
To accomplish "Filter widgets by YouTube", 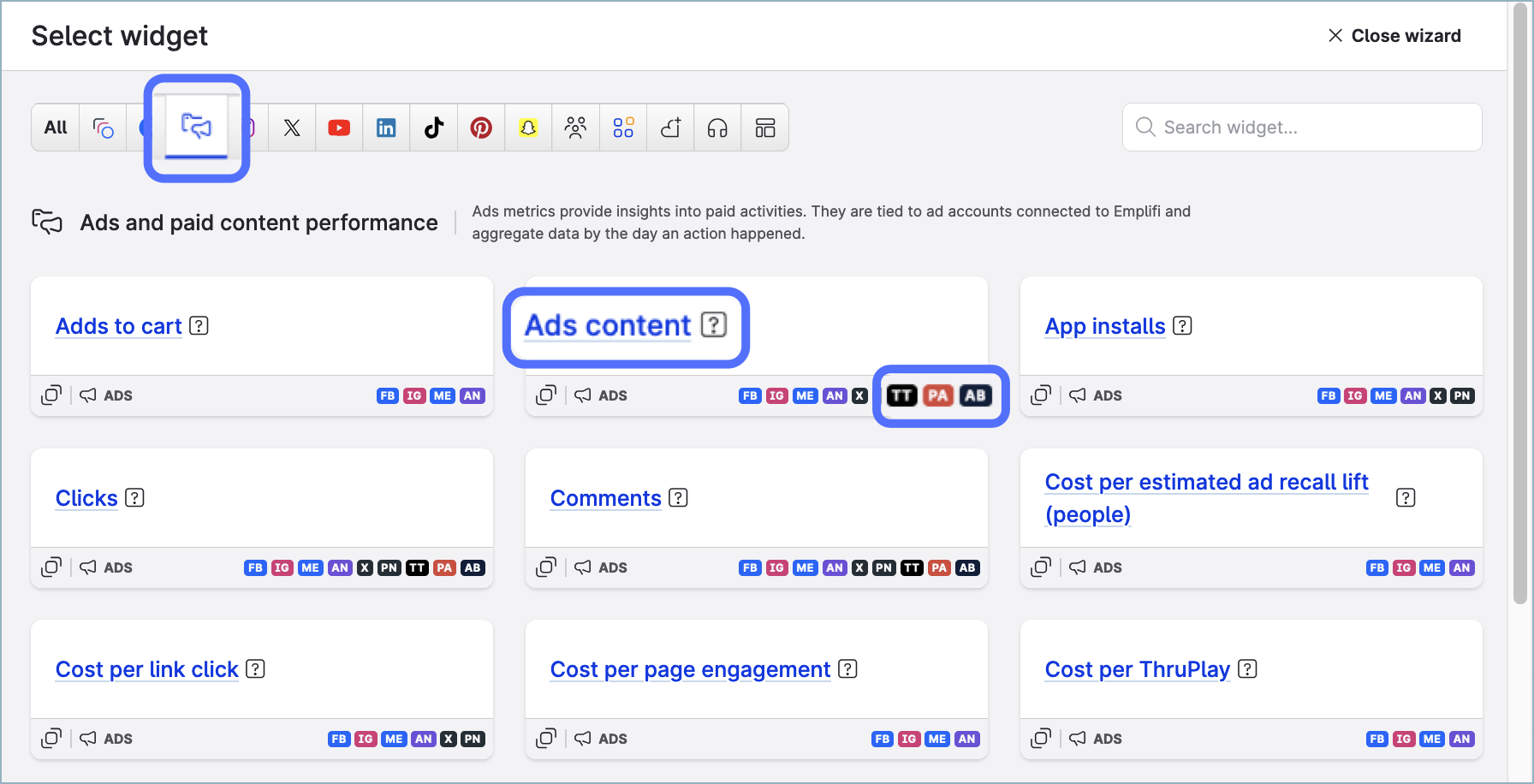I will click(x=339, y=127).
